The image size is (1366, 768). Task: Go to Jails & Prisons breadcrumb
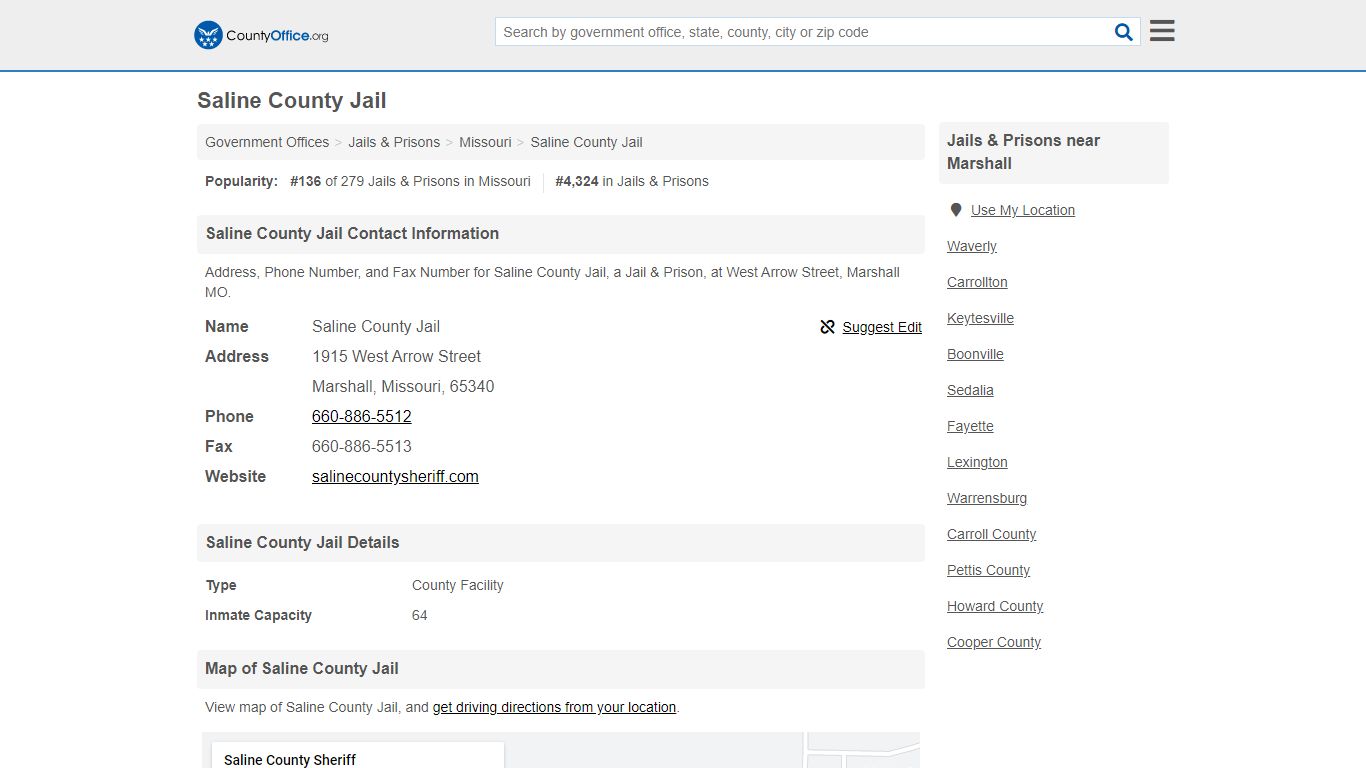click(394, 142)
